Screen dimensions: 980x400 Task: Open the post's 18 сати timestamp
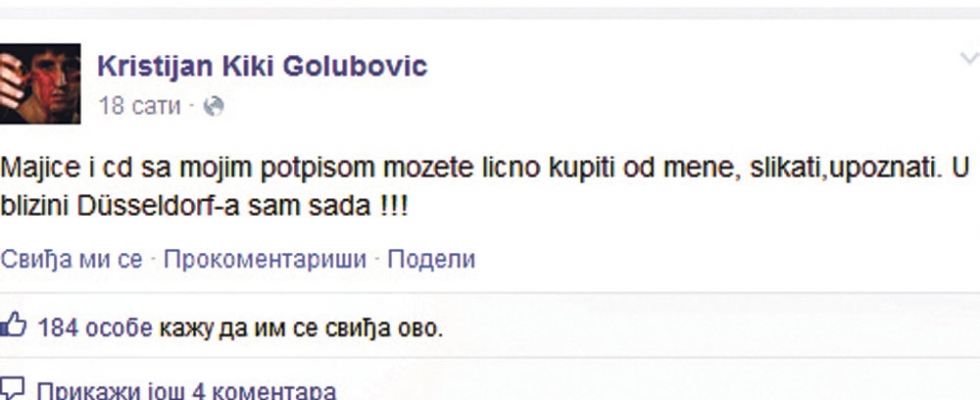[x=139, y=106]
